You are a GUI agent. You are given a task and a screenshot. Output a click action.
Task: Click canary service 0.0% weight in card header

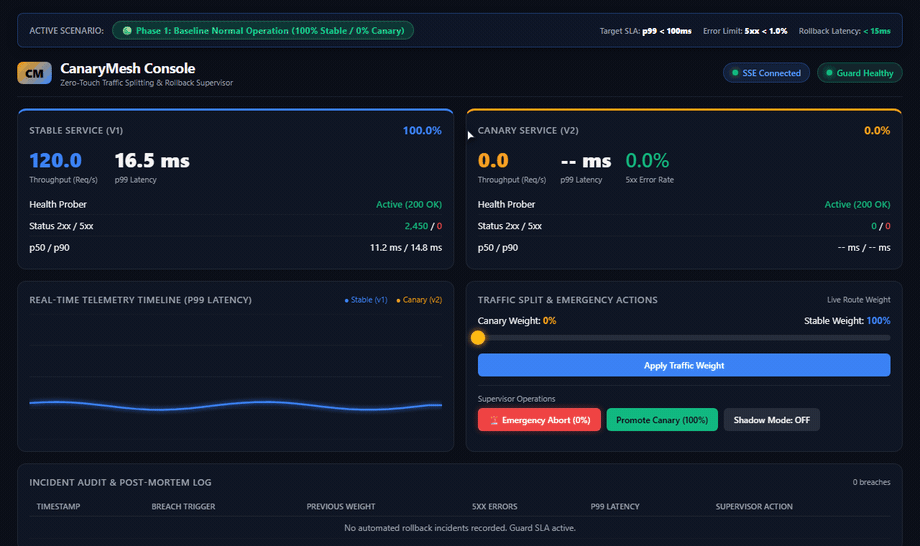click(877, 130)
